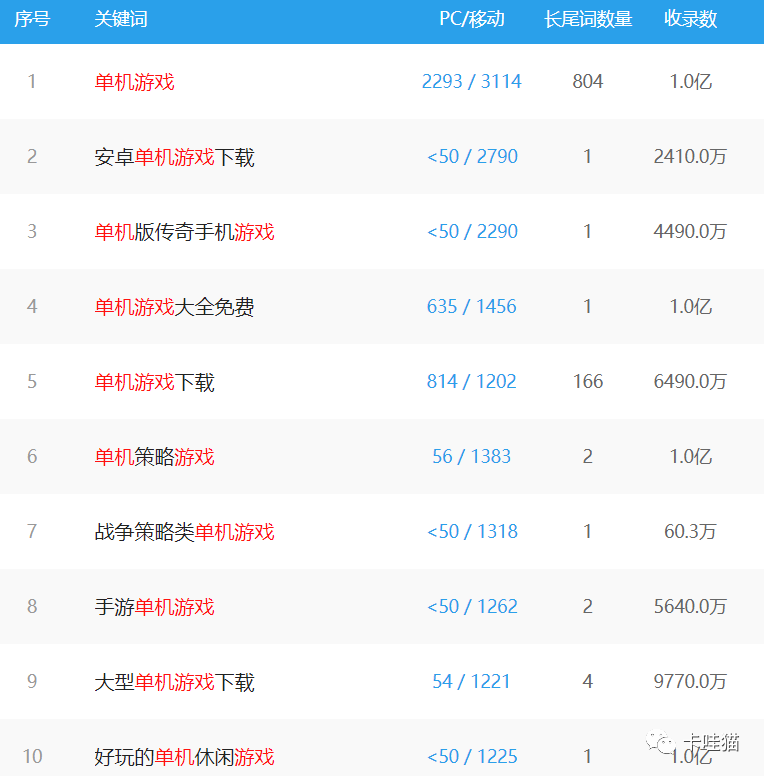Open keyword 手游单机游戏
The height and width of the screenshot is (776, 764).
154,607
